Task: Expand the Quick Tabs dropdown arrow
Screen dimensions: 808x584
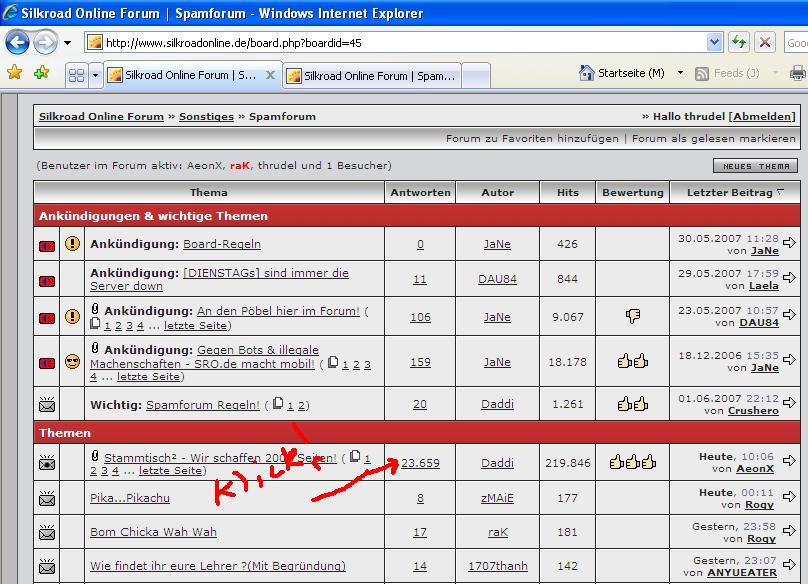Action: 95,75
